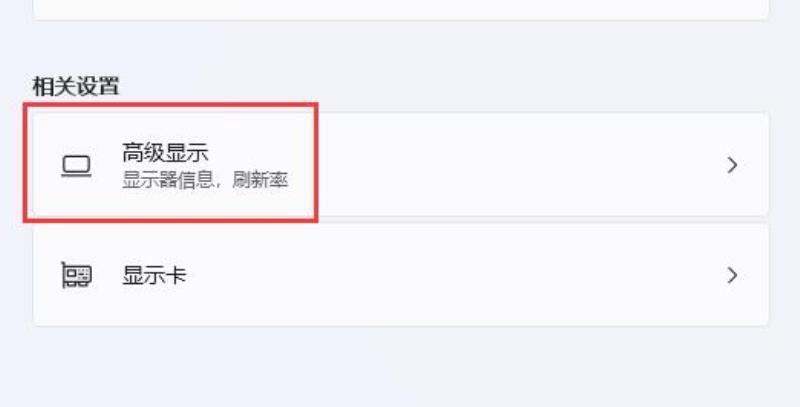Click the 高级显示 title text

[x=165, y=152]
